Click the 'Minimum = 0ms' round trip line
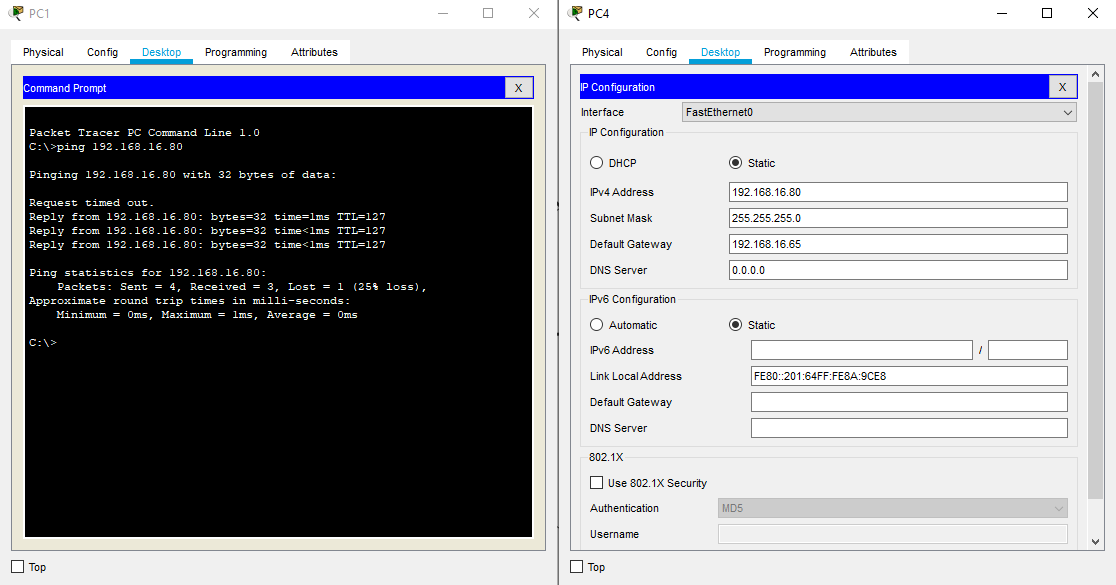Viewport: 1116px width, 585px height. pos(207,315)
